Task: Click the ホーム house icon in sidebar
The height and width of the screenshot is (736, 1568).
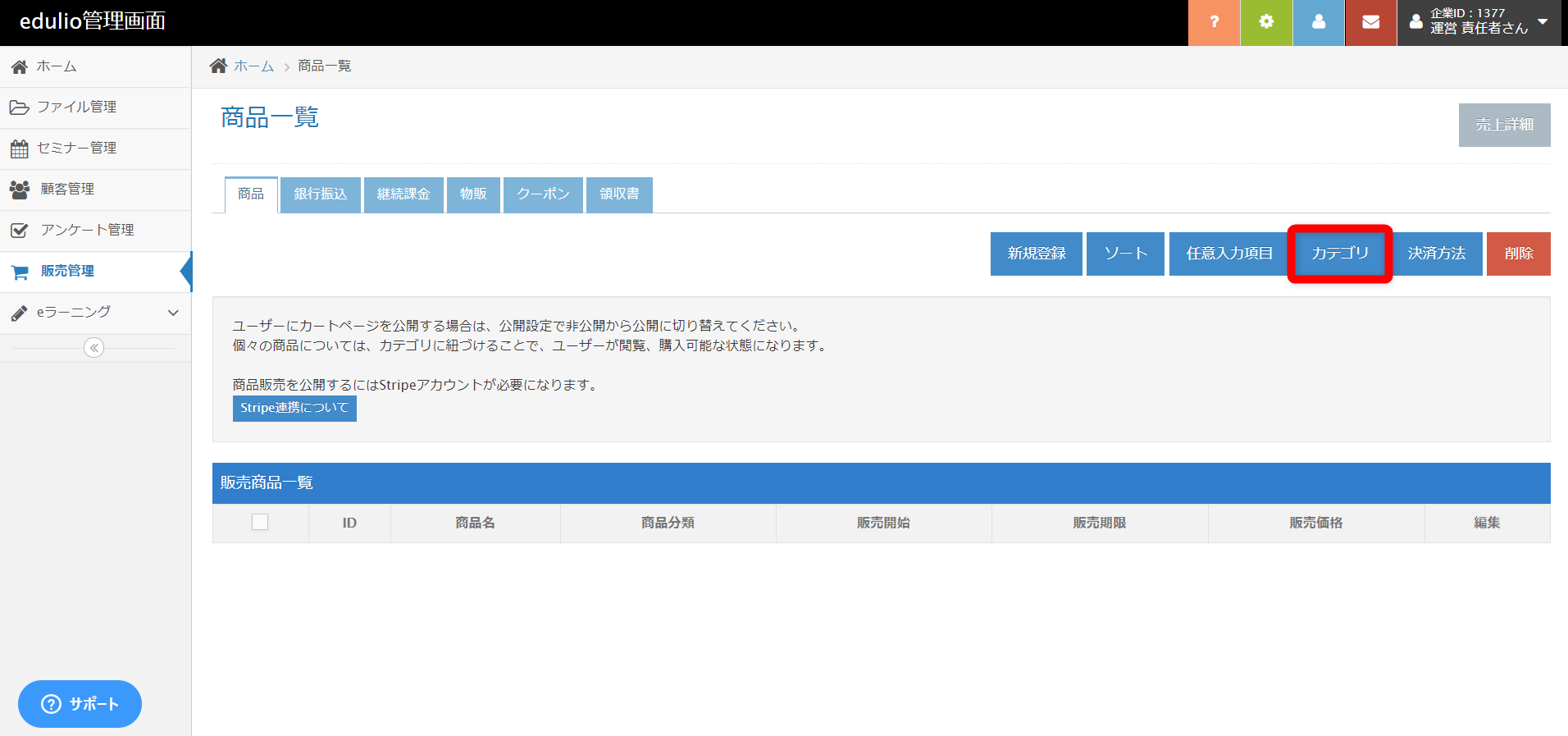Action: click(x=20, y=66)
